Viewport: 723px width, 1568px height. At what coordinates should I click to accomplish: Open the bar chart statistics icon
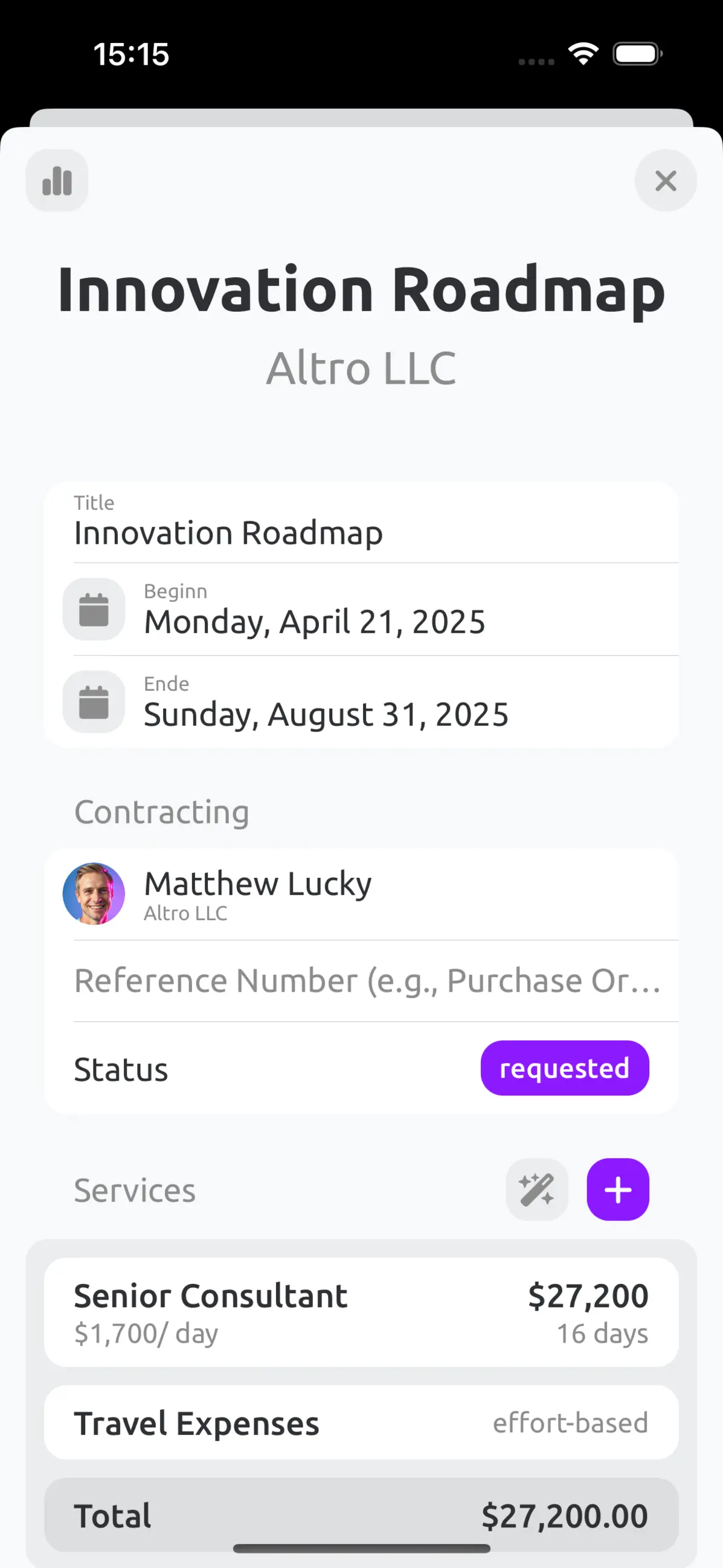pos(57,181)
